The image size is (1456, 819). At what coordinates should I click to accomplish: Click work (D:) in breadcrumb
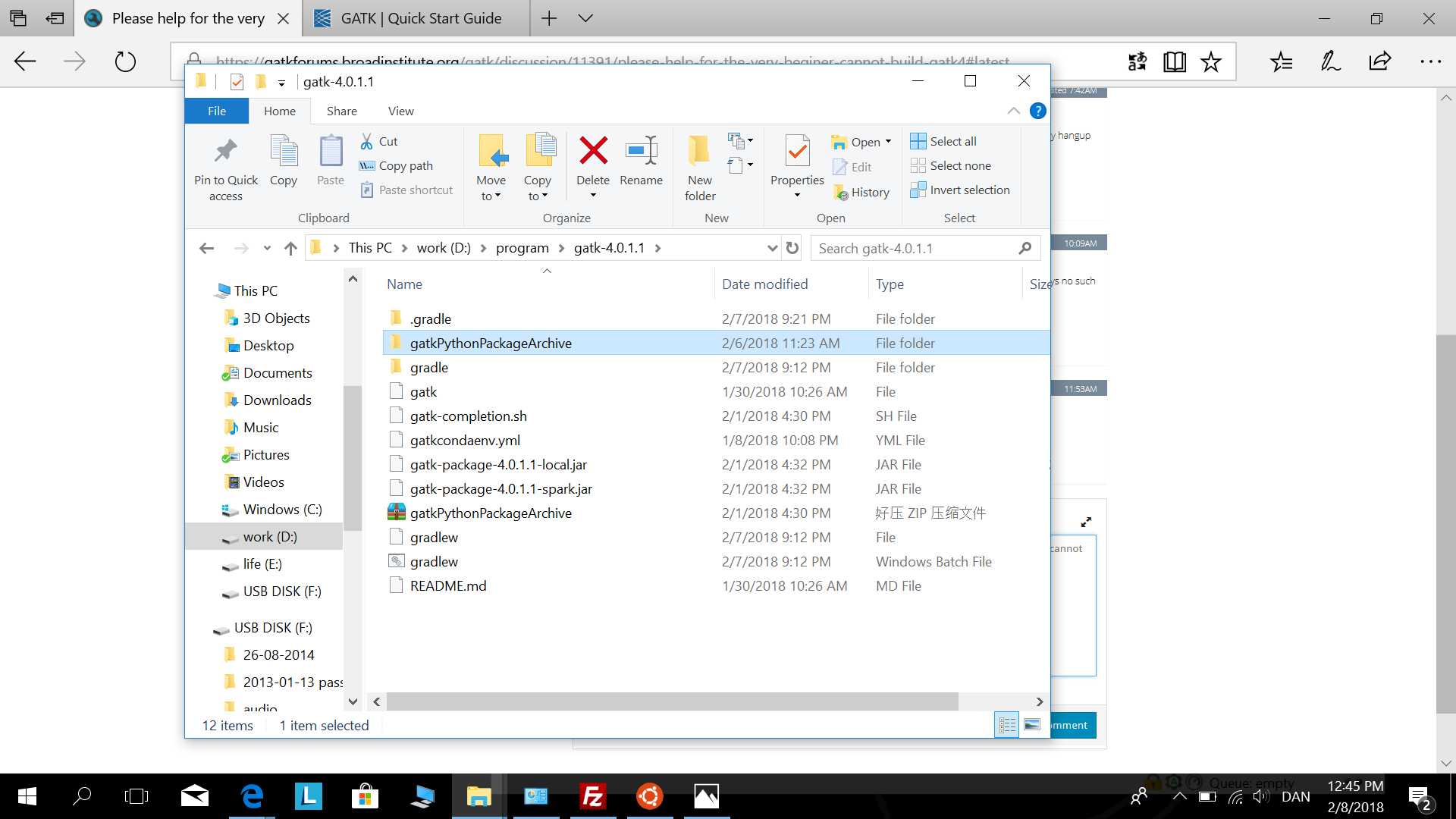pyautogui.click(x=444, y=248)
